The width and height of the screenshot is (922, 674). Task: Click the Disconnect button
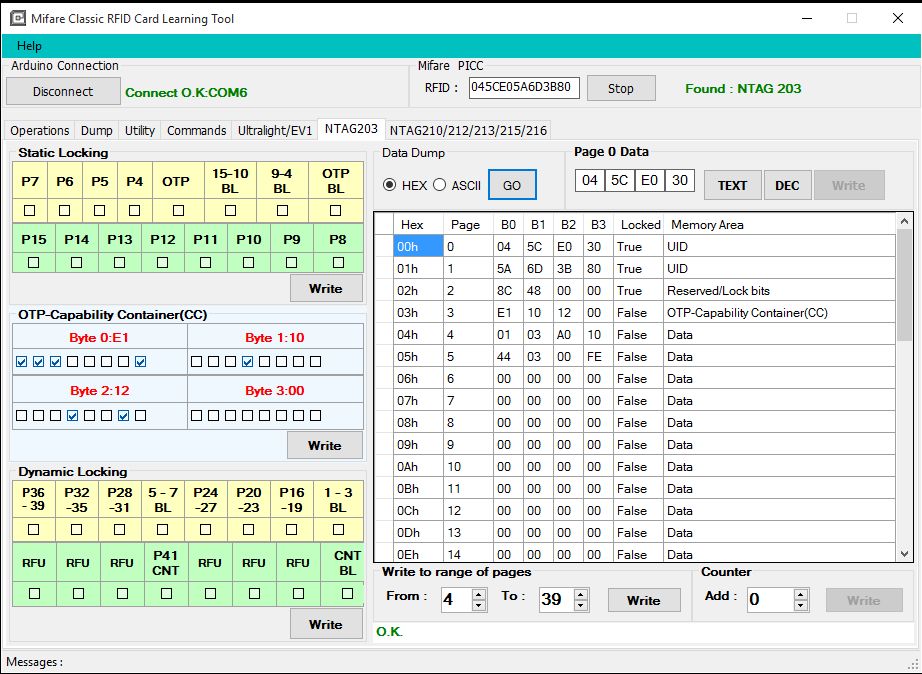tap(63, 92)
